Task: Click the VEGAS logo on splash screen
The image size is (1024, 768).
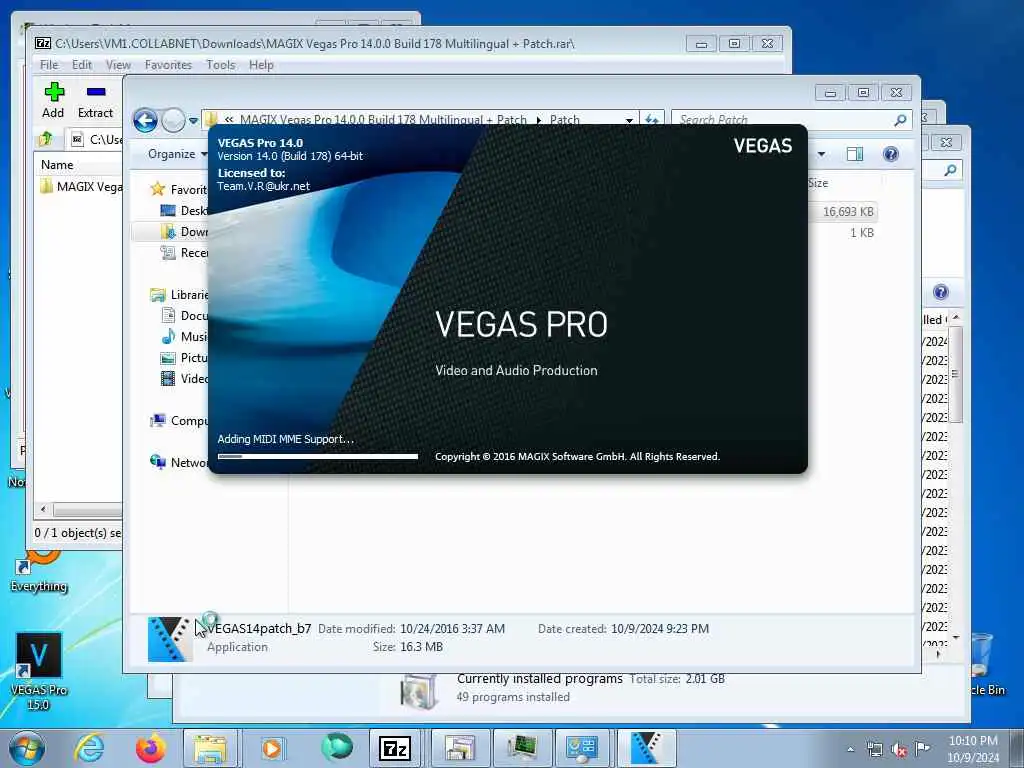Action: (x=762, y=146)
